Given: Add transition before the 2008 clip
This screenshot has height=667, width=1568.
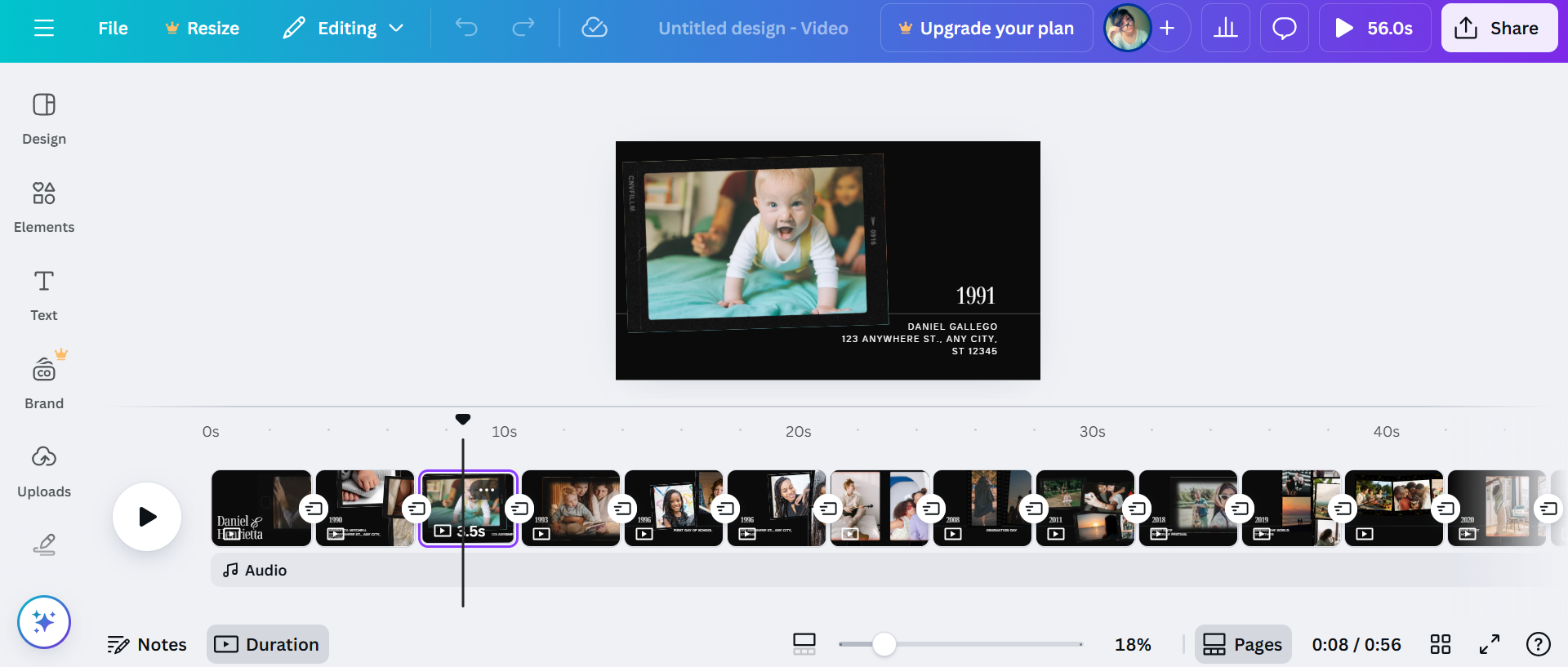Looking at the screenshot, I should click(931, 509).
